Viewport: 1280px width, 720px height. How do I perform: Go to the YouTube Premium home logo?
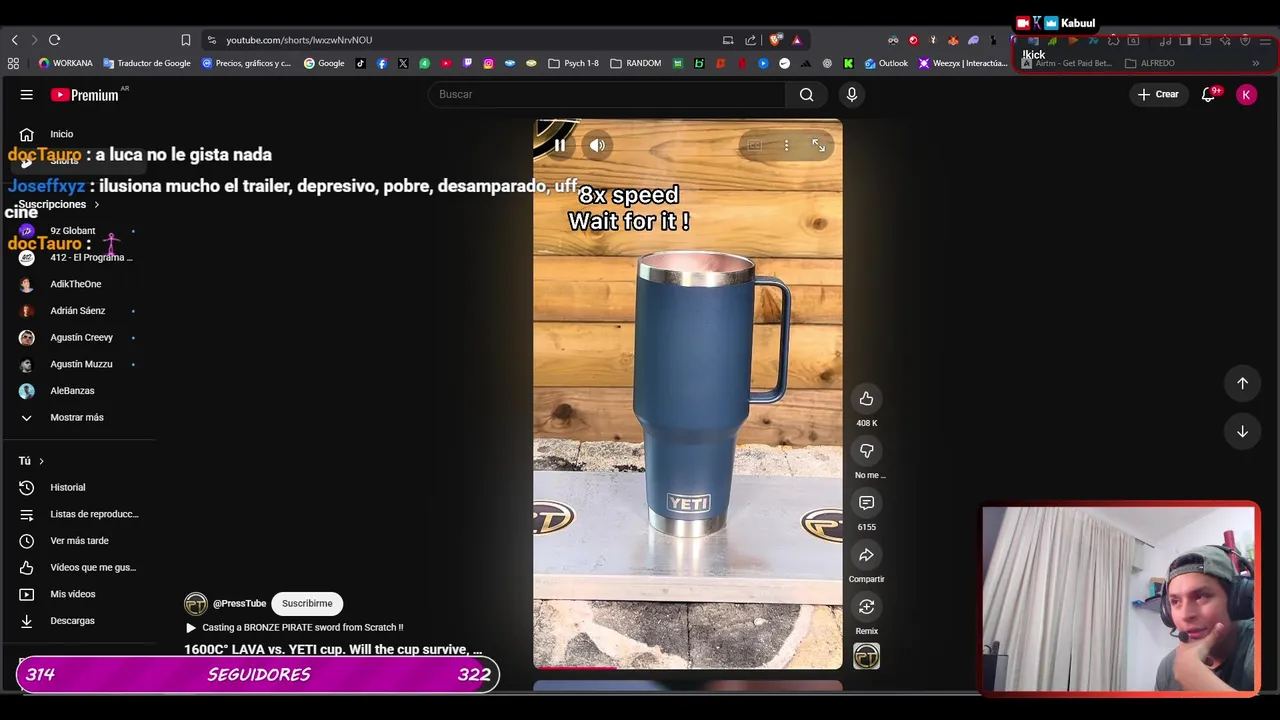pos(85,95)
